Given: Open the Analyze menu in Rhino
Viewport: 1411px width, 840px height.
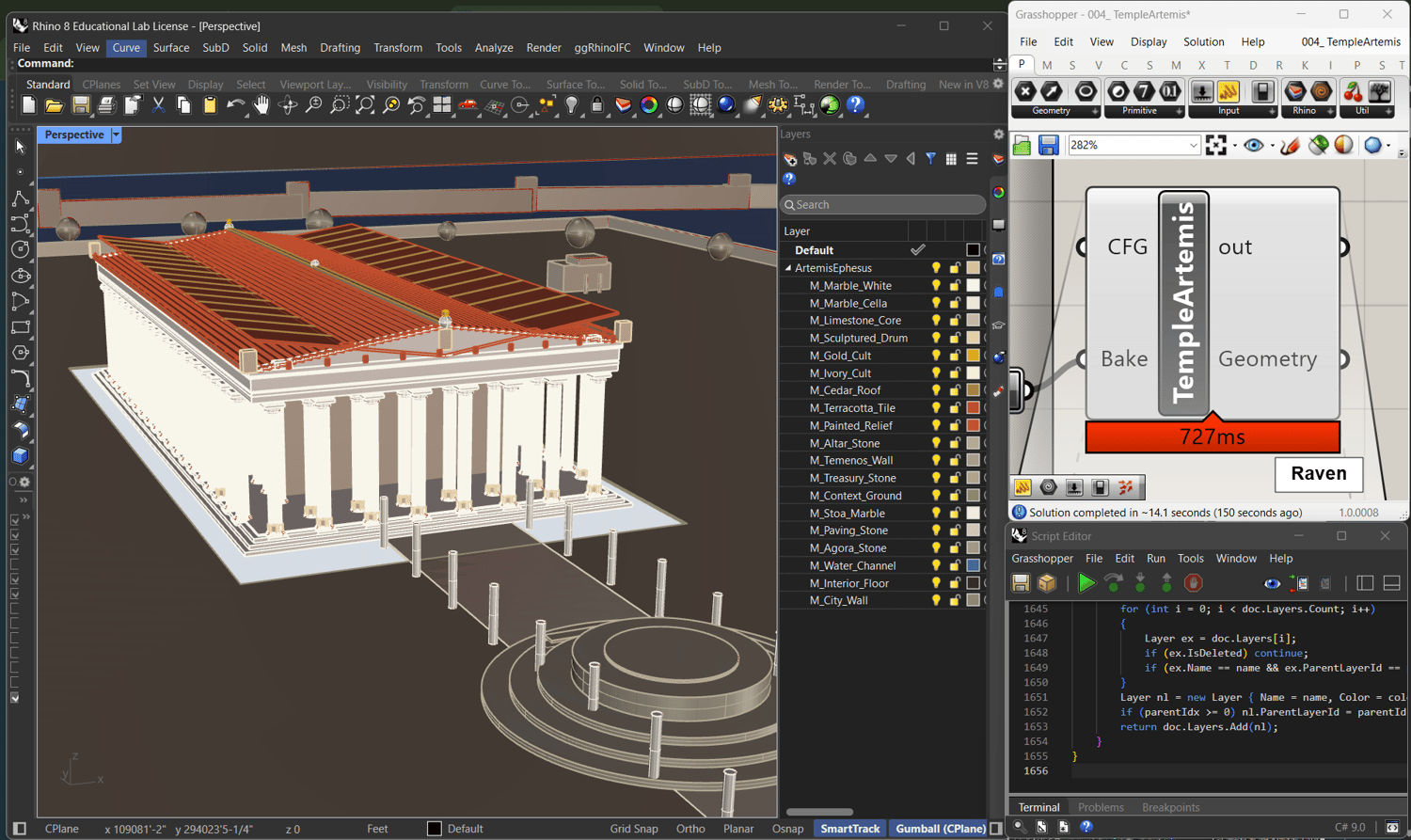Looking at the screenshot, I should [493, 47].
